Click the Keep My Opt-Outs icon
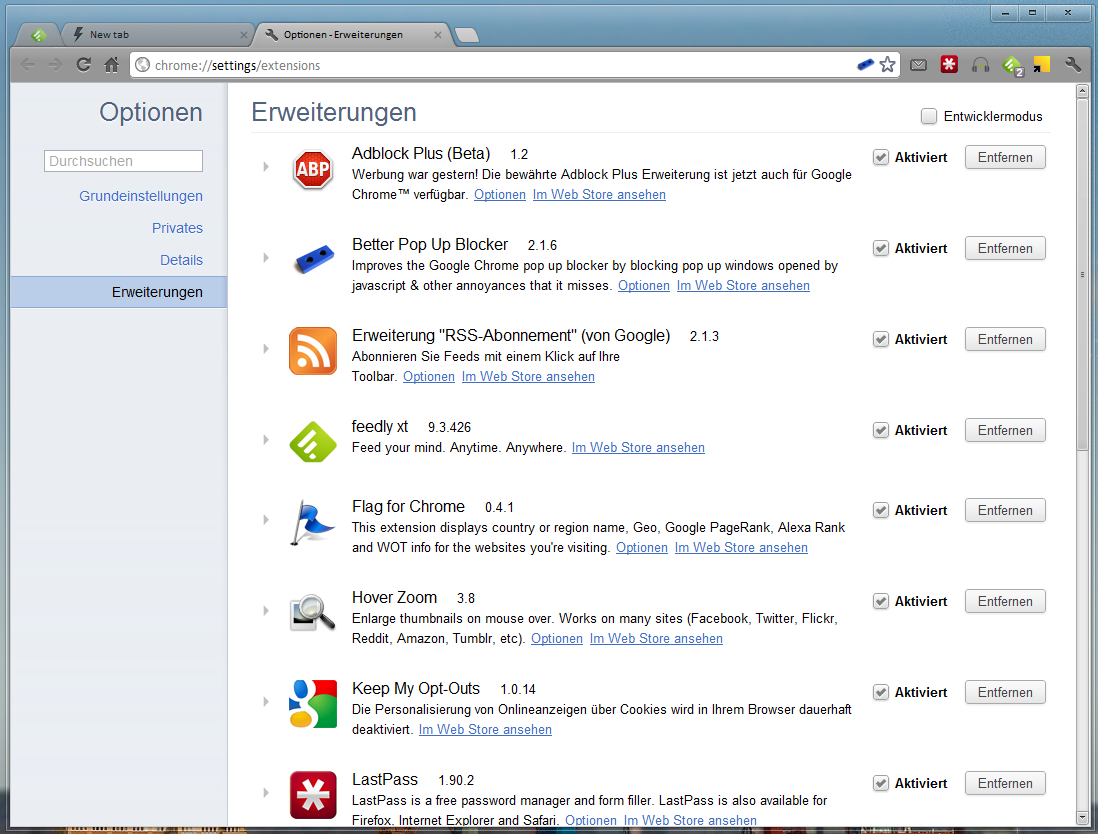 point(312,704)
